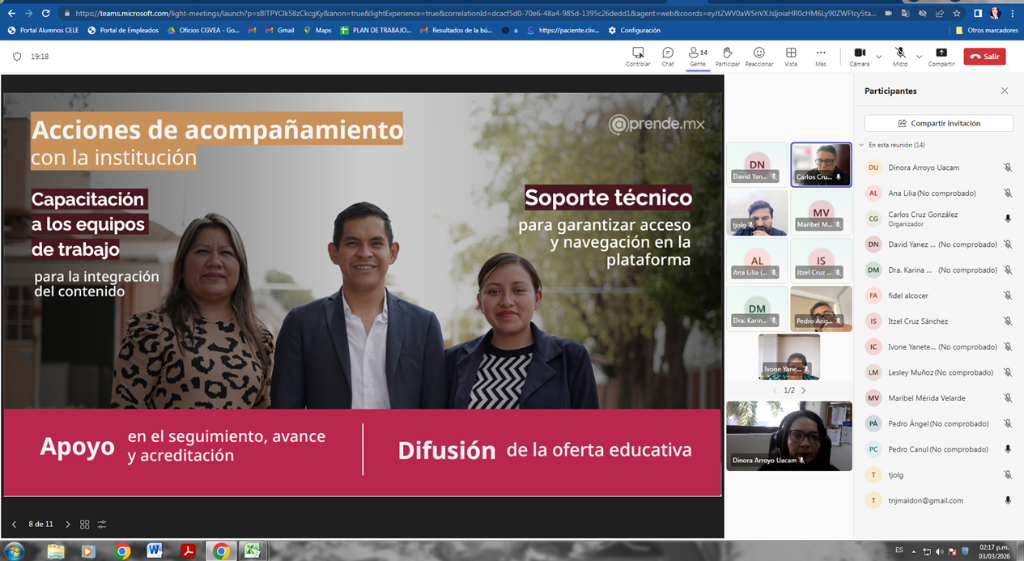1024x561 pixels.
Task: Open Configuración bookmark
Action: [634, 30]
